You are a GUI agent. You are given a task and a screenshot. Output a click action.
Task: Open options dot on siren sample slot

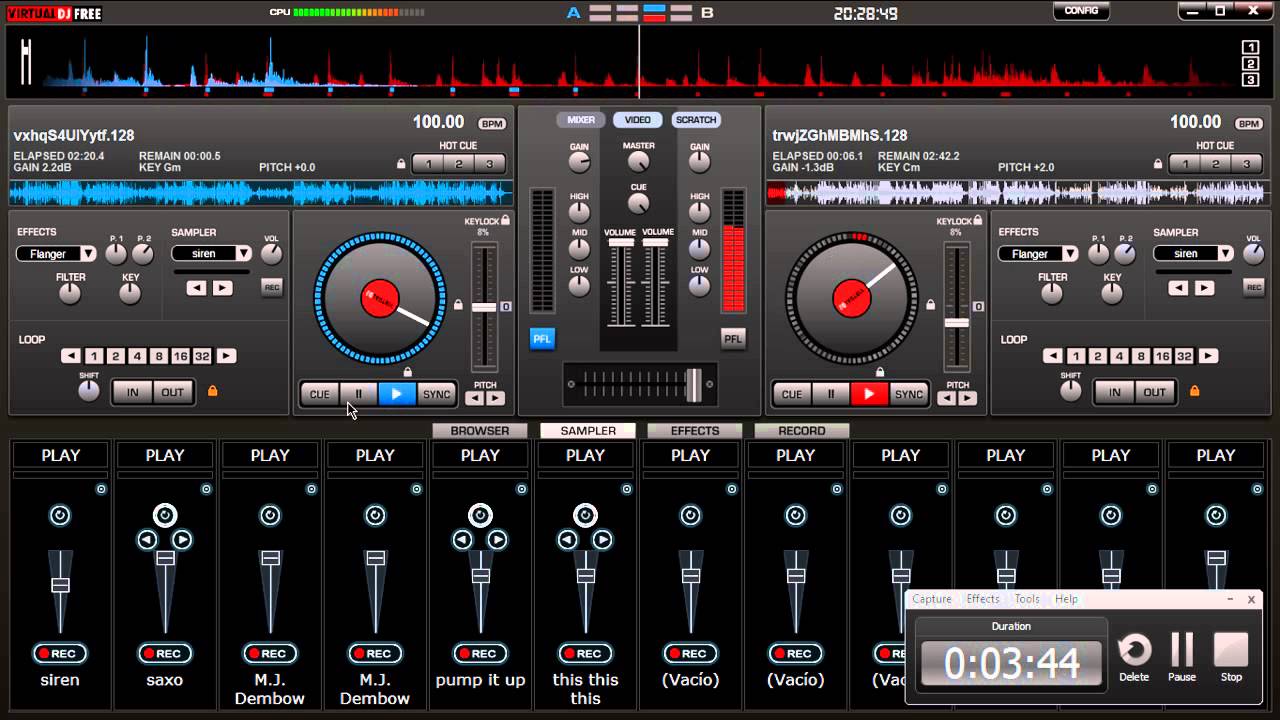coord(101,489)
